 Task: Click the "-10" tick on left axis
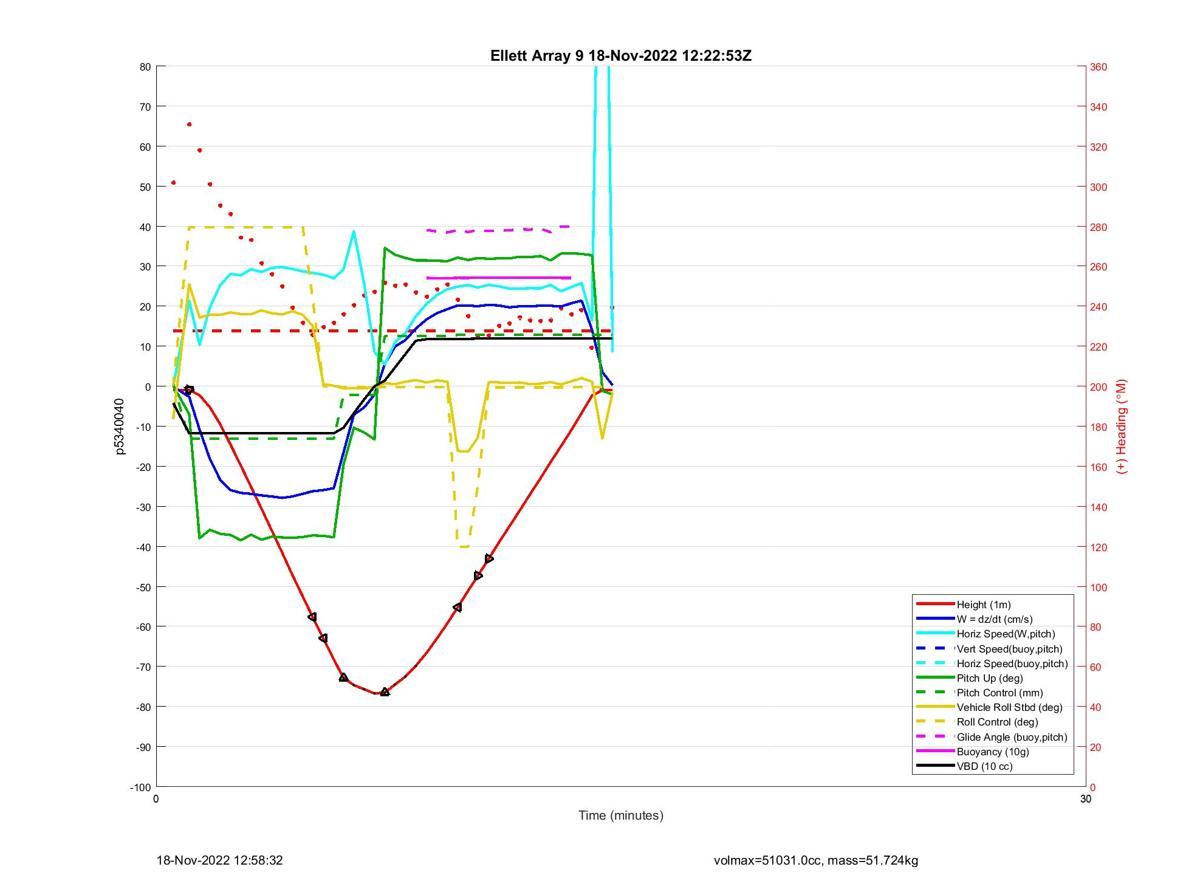(143, 427)
